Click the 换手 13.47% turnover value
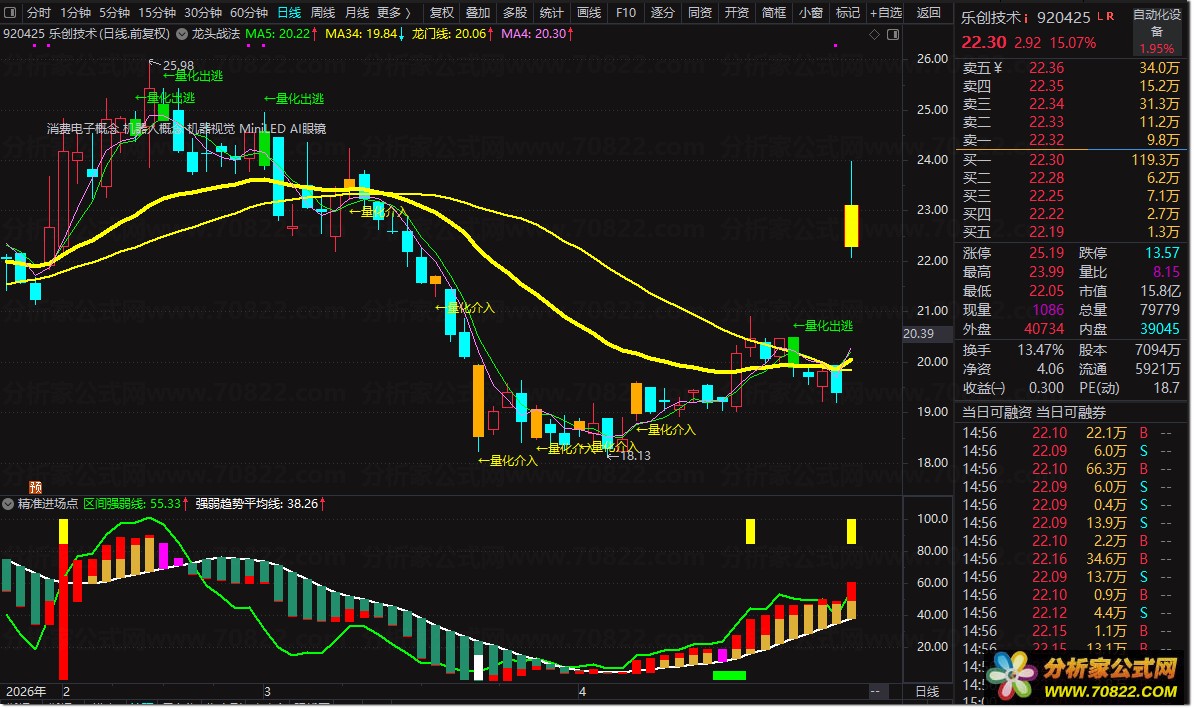The width and height of the screenshot is (1194, 708). [1040, 350]
